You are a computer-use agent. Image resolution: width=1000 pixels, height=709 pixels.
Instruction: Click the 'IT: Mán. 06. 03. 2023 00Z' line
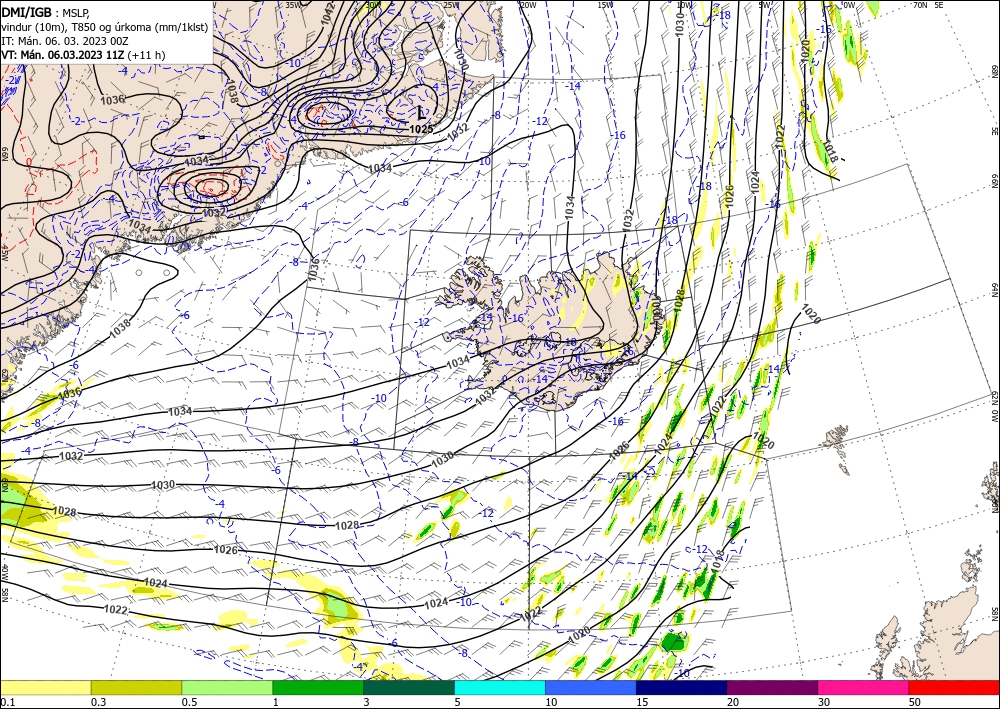(64, 41)
